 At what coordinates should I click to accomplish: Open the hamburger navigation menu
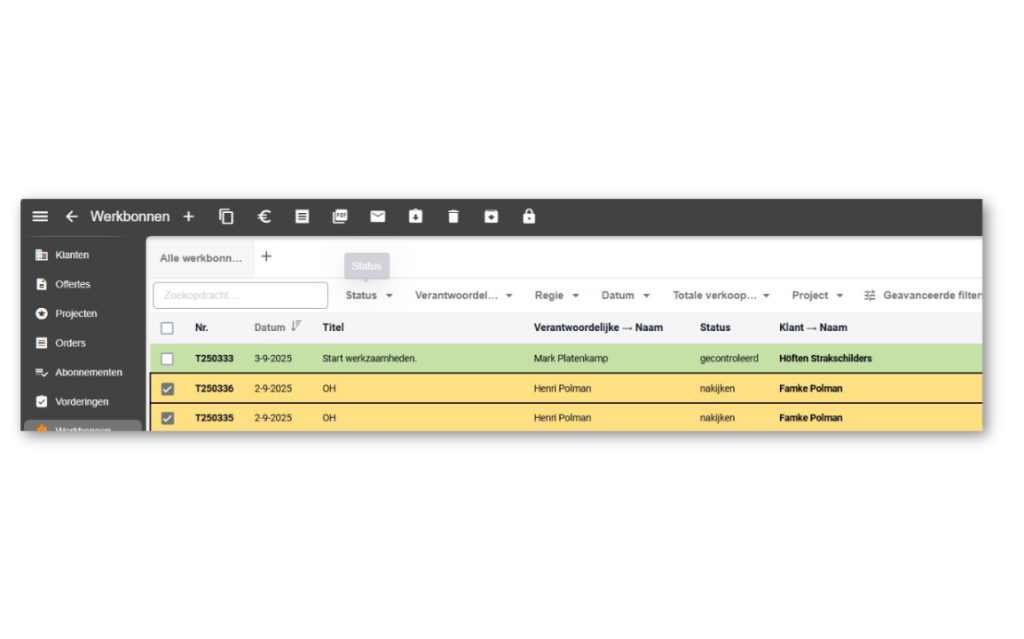point(40,217)
